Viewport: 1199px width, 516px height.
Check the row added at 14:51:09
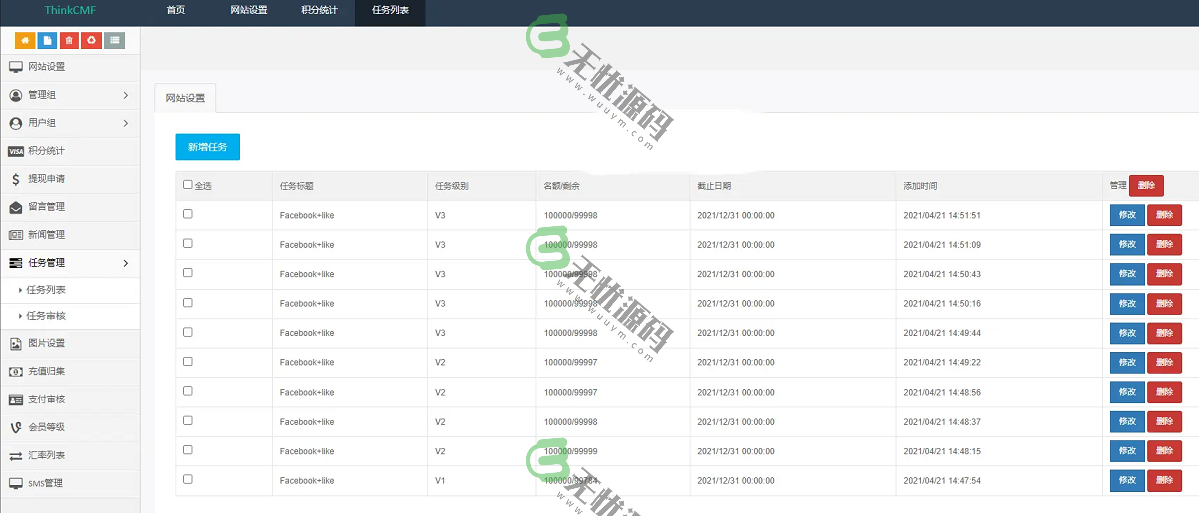click(188, 243)
